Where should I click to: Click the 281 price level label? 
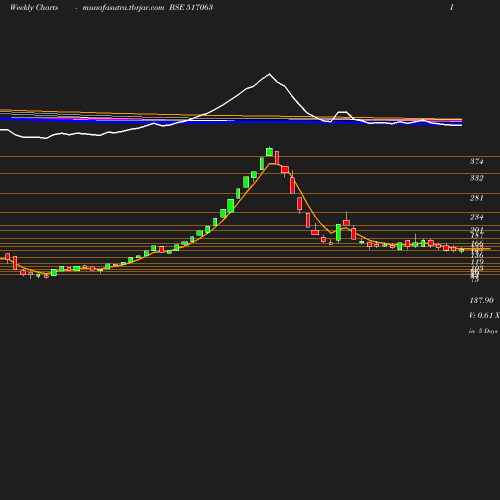[477, 198]
